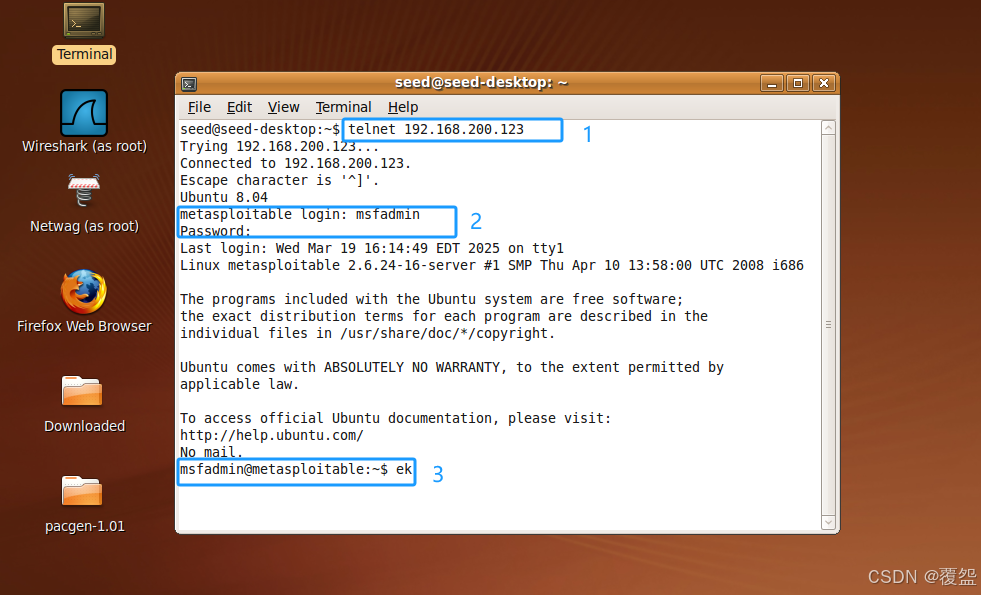Click the 'Password:' prompt line
981x595 pixels.
pos(216,231)
